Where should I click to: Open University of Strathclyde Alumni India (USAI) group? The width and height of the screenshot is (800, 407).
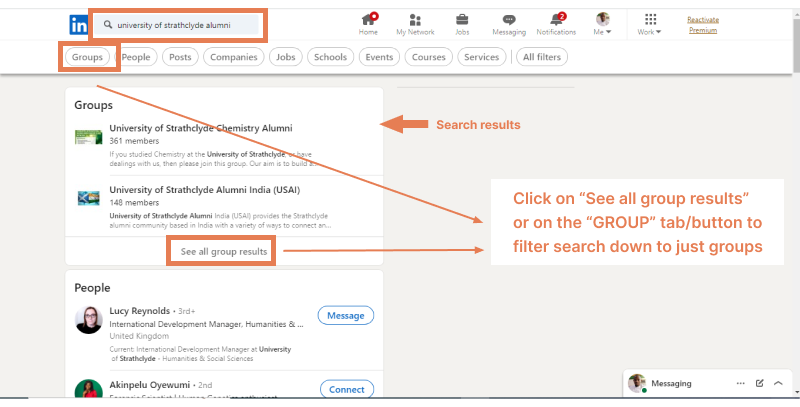[205, 190]
